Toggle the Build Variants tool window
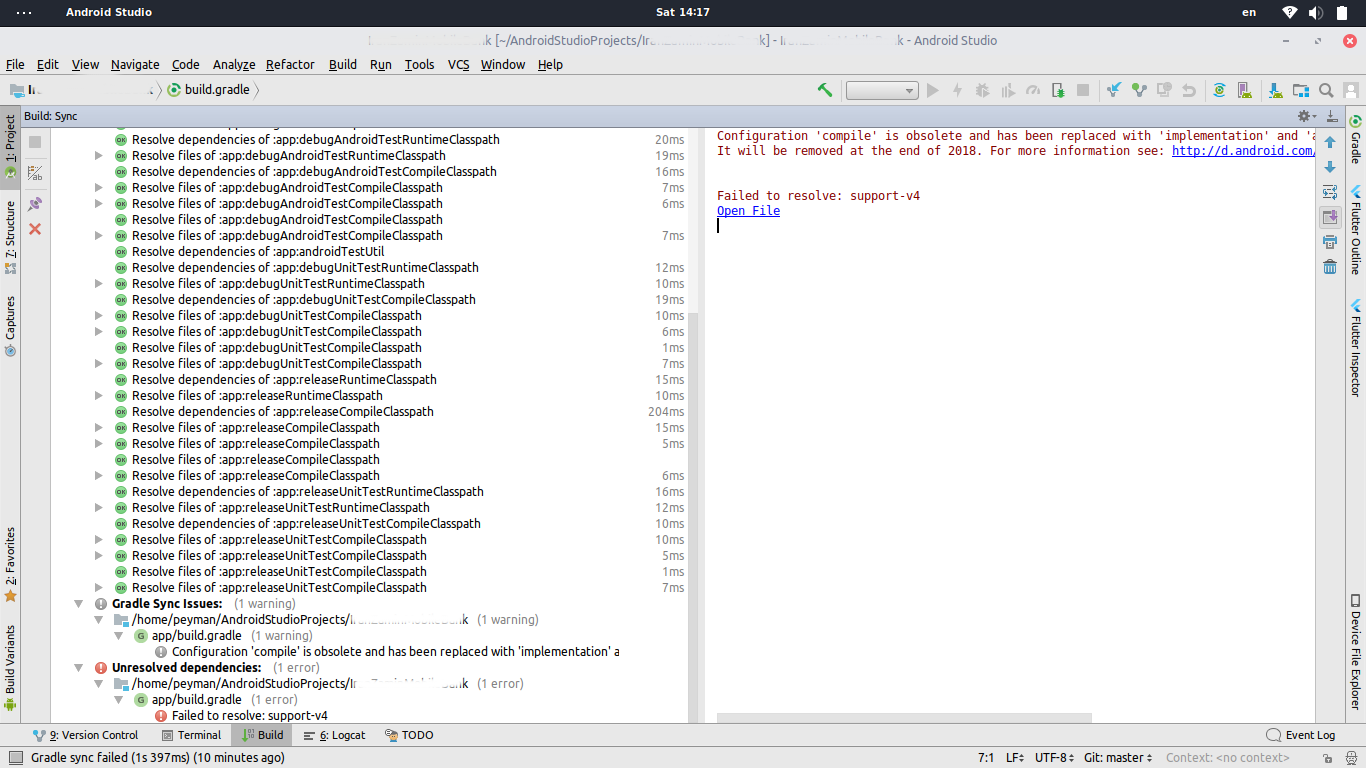 pyautogui.click(x=10, y=668)
